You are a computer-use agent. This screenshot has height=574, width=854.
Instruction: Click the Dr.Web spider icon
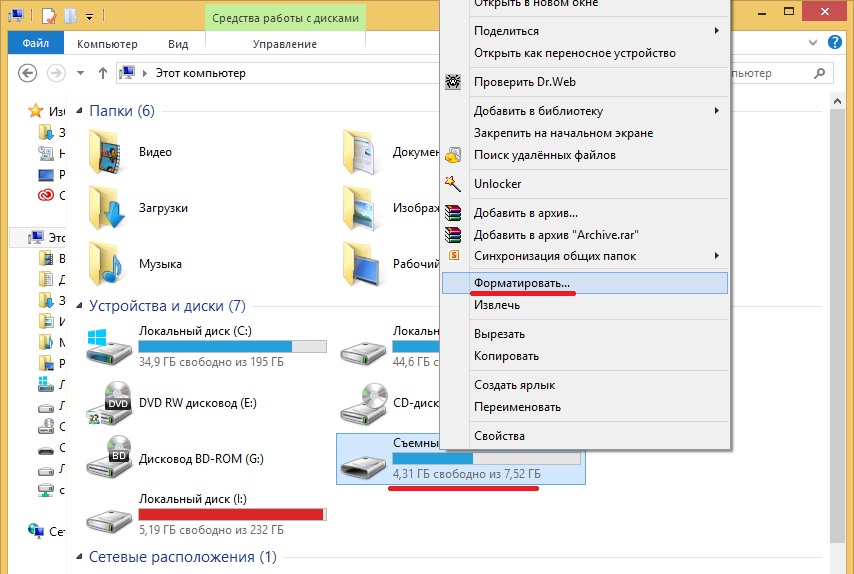(453, 82)
